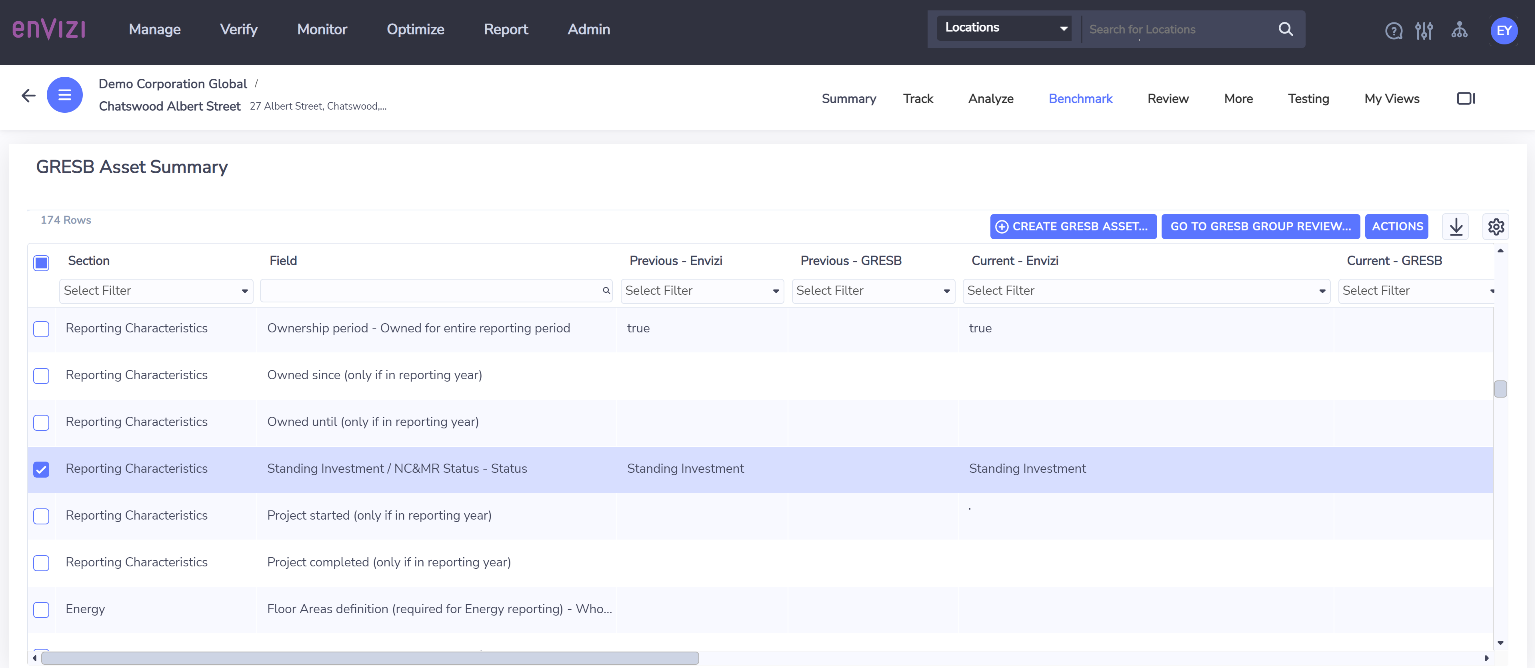Open the Admin menu
Screen dimensions: 1535x668
point(589,29)
